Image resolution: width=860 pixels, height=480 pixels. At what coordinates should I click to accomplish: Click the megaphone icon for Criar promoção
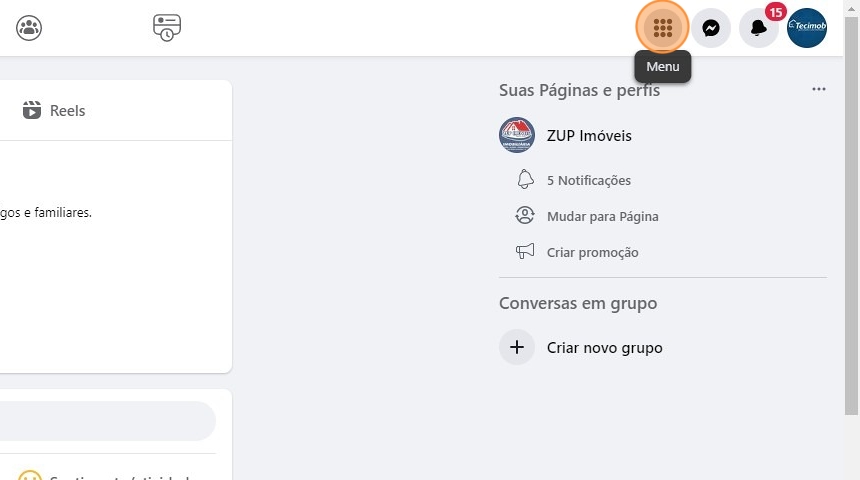(x=525, y=252)
